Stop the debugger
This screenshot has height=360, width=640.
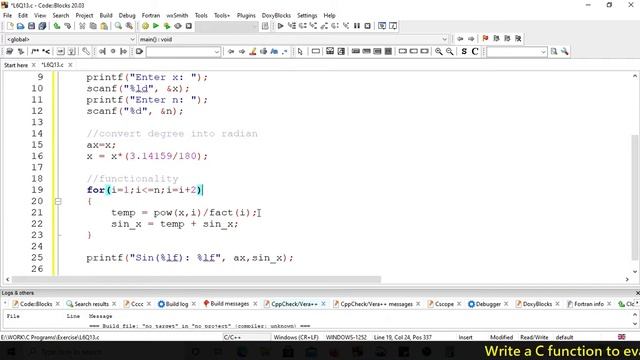pos(368,26)
